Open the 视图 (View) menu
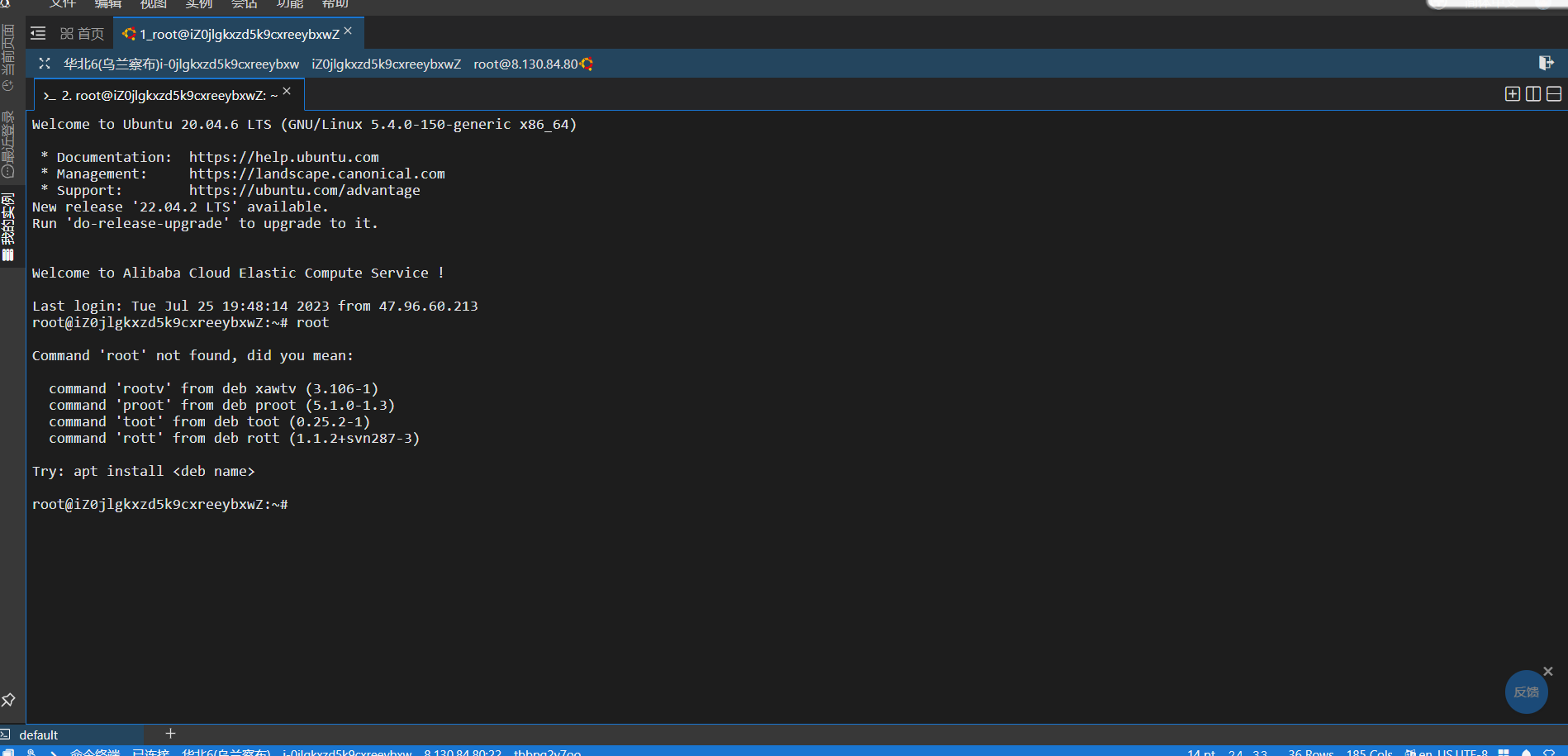The height and width of the screenshot is (756, 1568). coord(153,4)
